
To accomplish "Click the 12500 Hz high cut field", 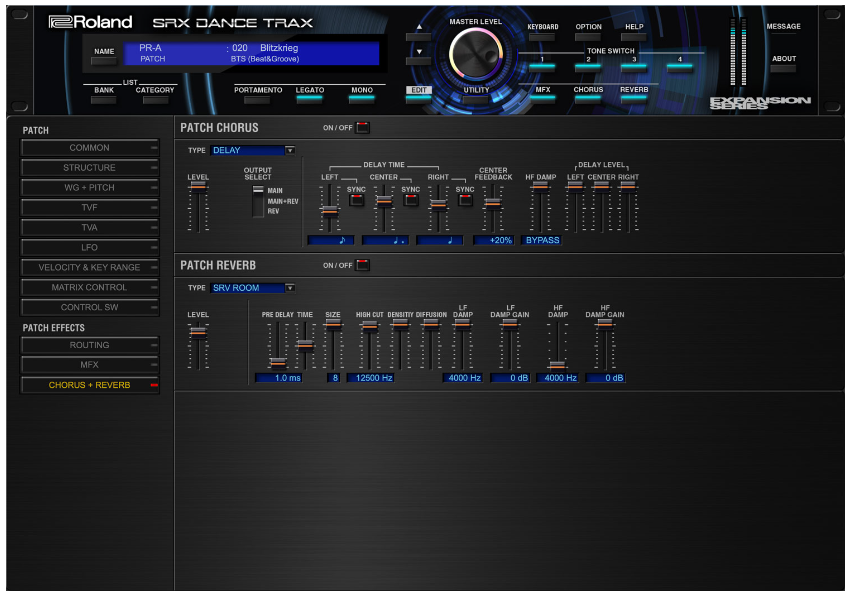I will pyautogui.click(x=370, y=378).
